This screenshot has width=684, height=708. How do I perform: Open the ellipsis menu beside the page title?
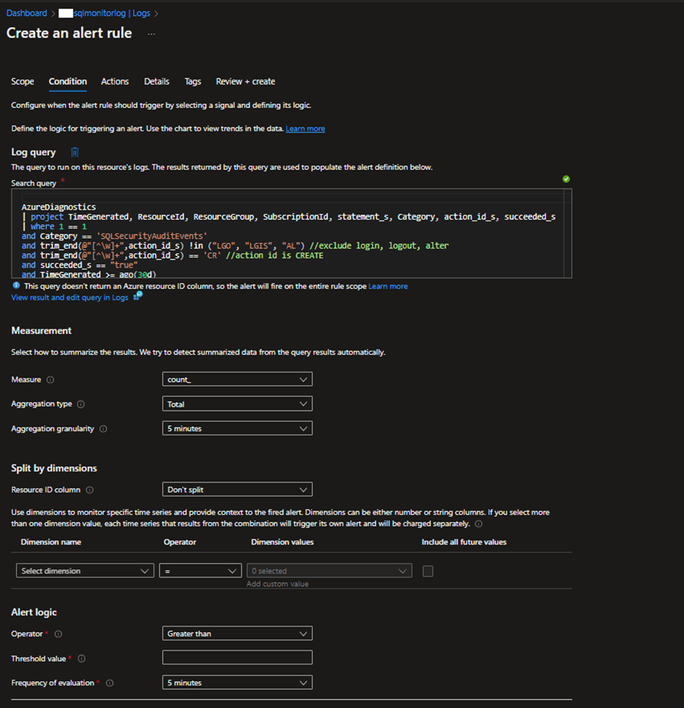[x=151, y=34]
